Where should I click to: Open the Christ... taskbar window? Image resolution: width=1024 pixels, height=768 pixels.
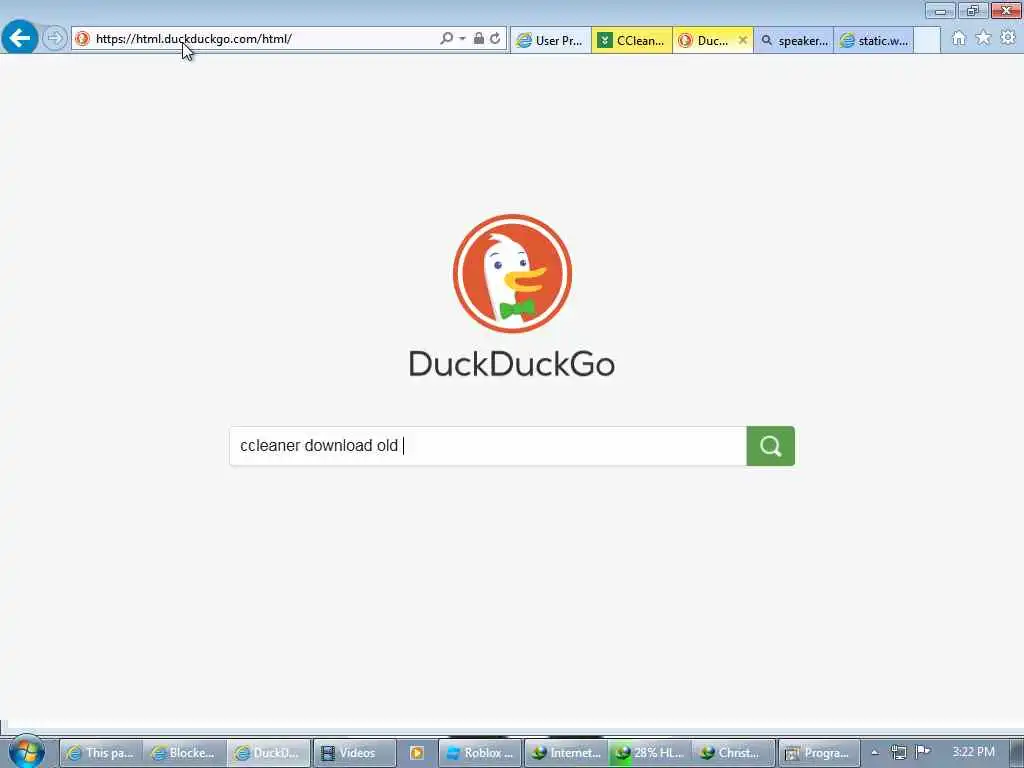tap(733, 753)
